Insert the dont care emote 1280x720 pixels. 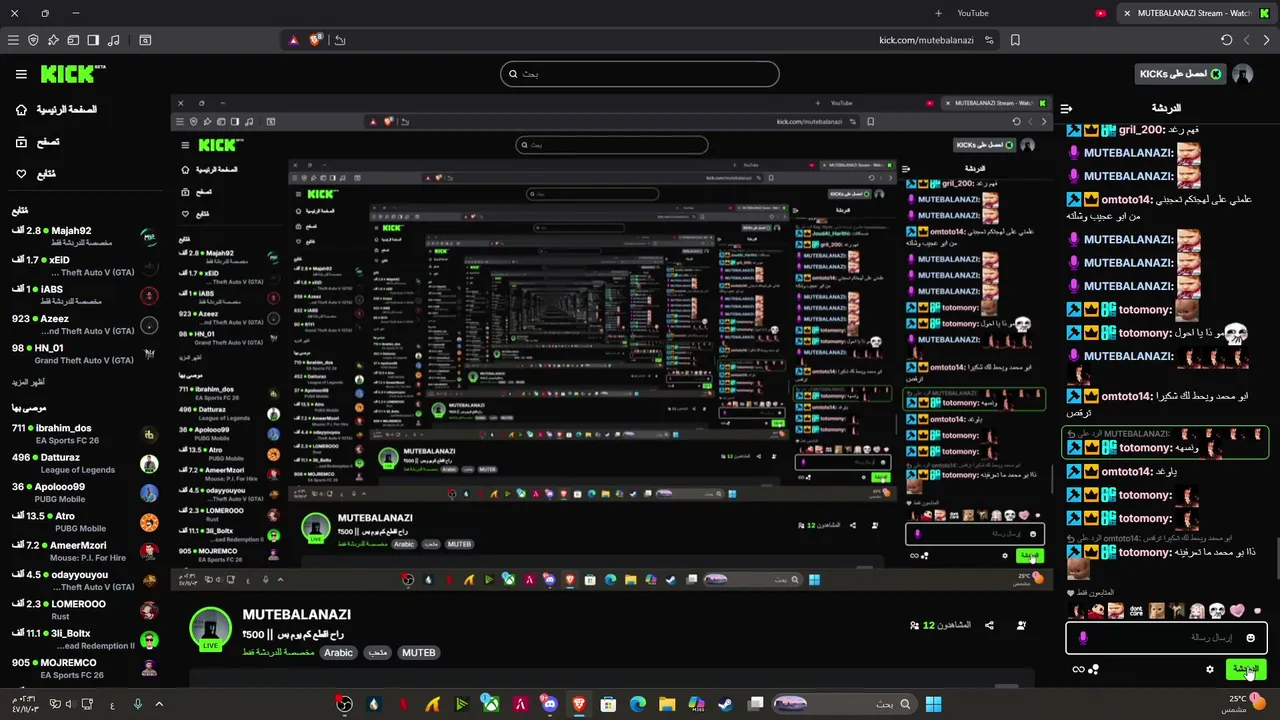(x=1136, y=610)
